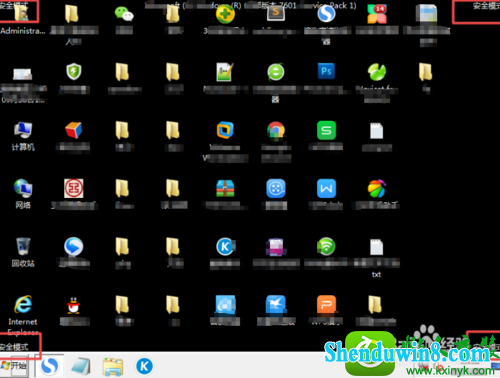This screenshot has width=500, height=378.
Task: Open the colorful app with 14 badge
Action: 377,14
